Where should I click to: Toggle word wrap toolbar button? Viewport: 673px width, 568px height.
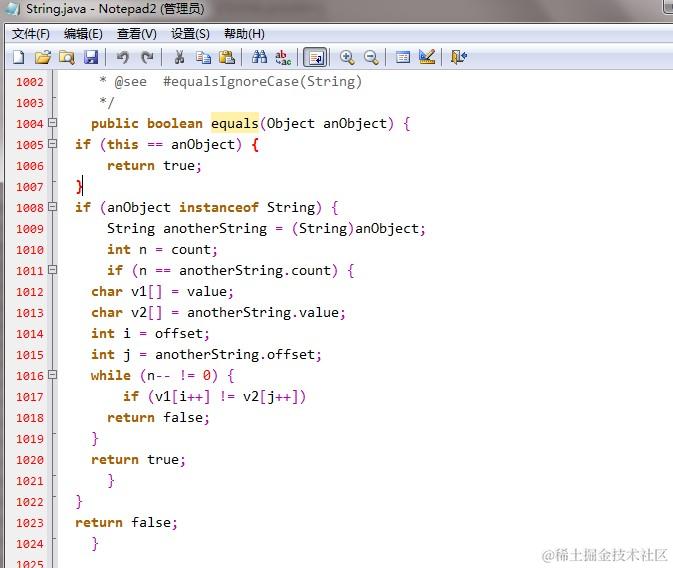[x=315, y=57]
